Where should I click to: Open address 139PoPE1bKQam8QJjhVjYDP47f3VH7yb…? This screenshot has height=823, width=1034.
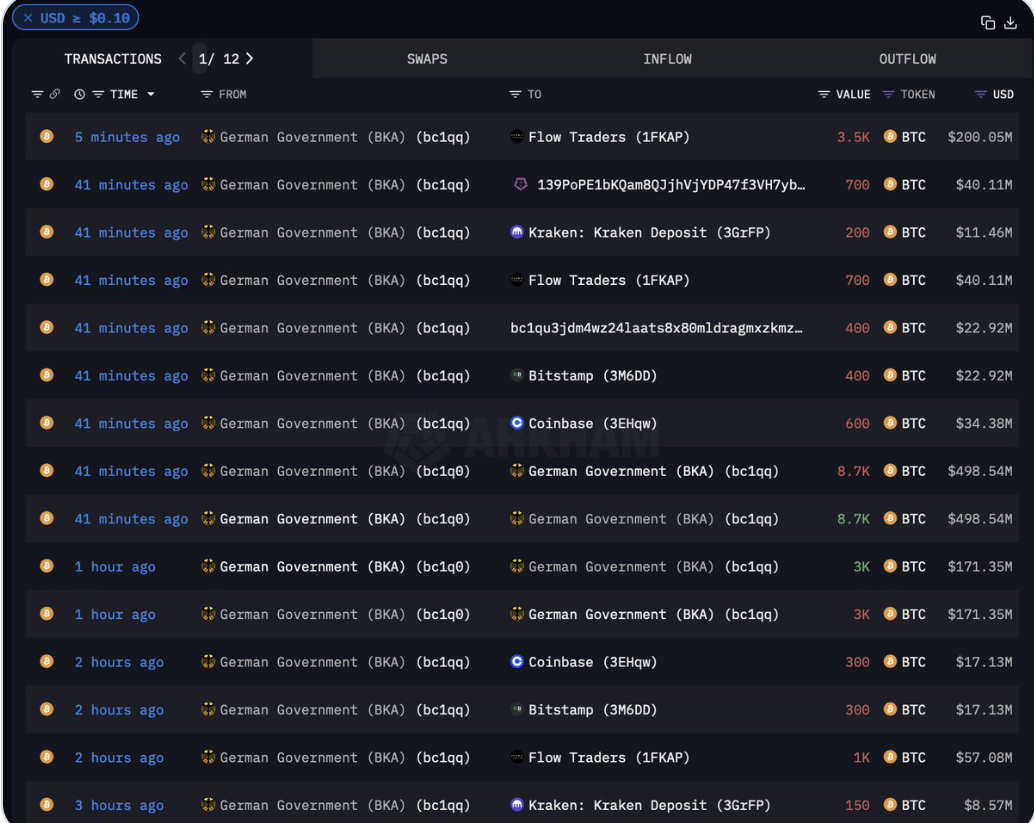point(671,185)
